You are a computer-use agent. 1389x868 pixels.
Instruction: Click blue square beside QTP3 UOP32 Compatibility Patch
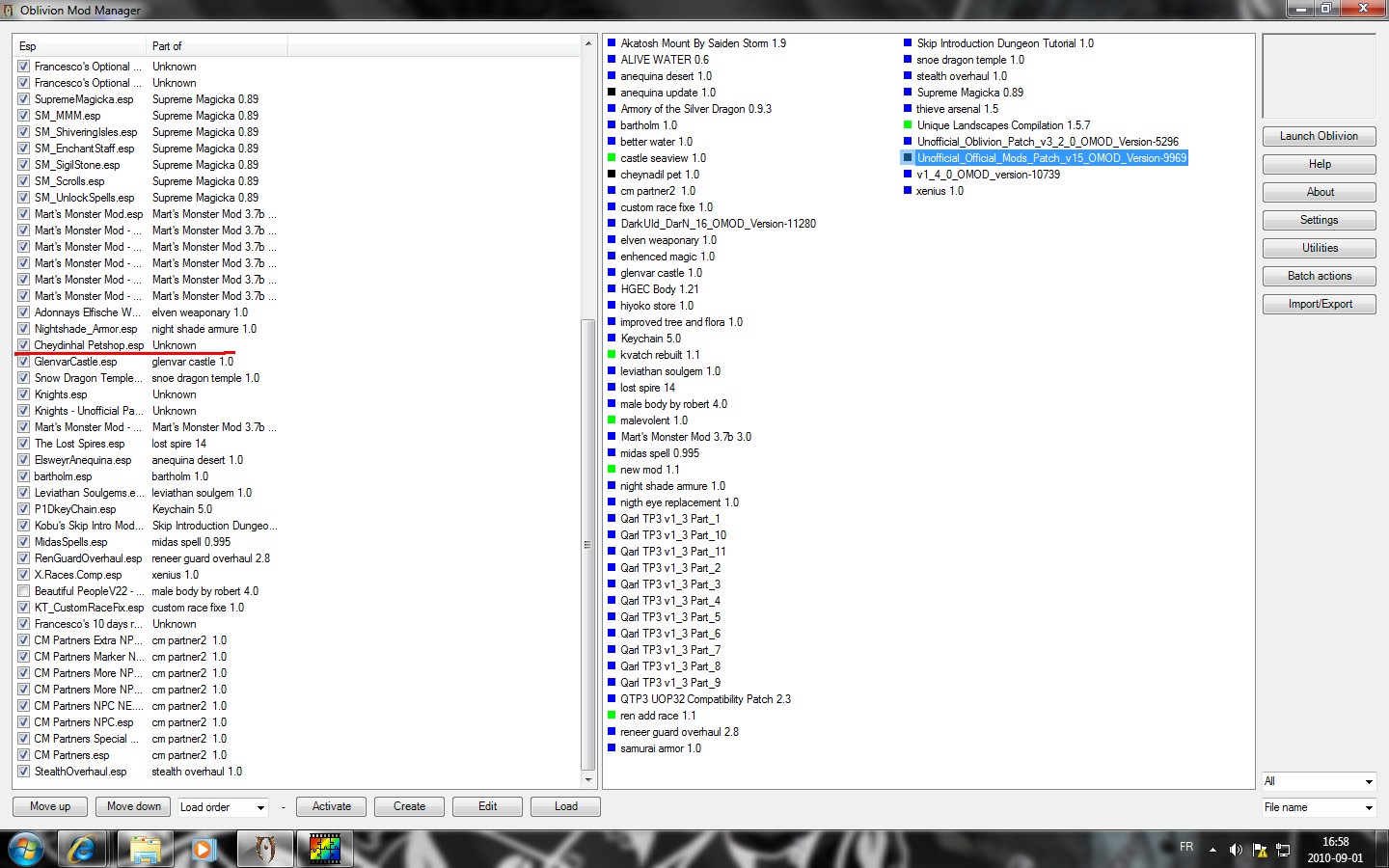612,699
